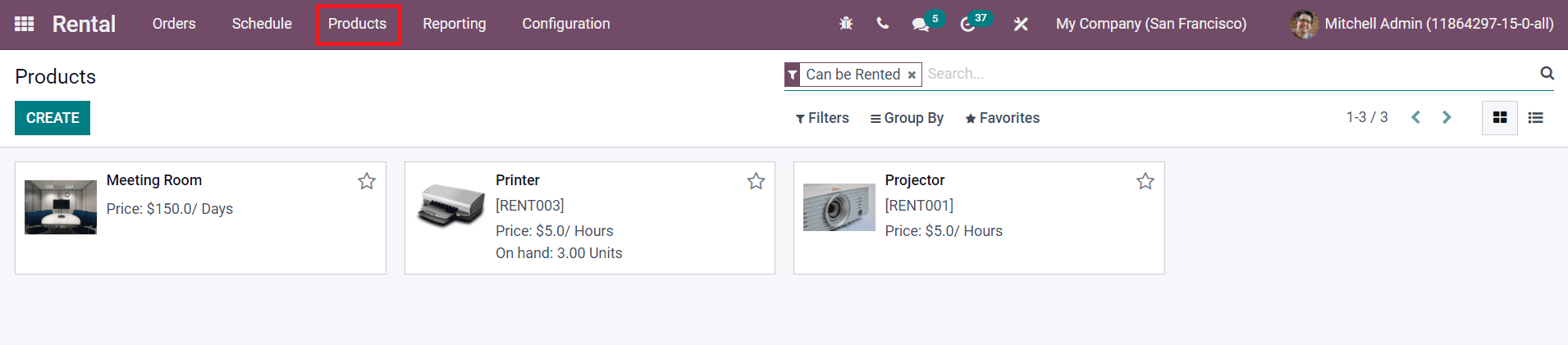The image size is (1568, 345).
Task: Open the Orders menu
Action: point(174,24)
